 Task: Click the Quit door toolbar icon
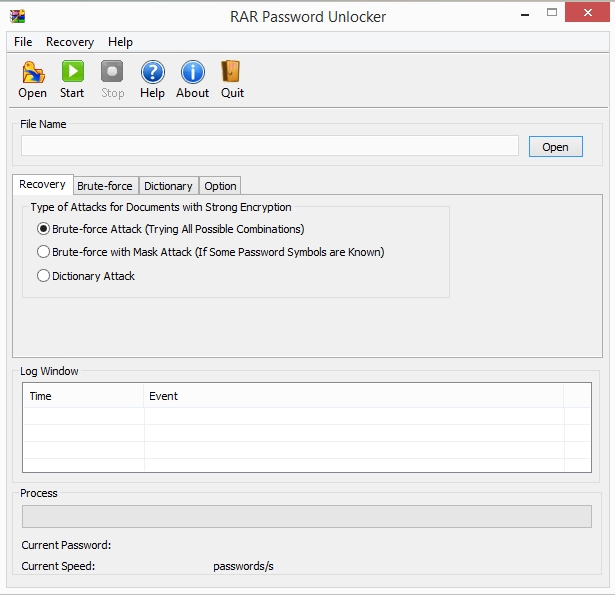(x=231, y=71)
